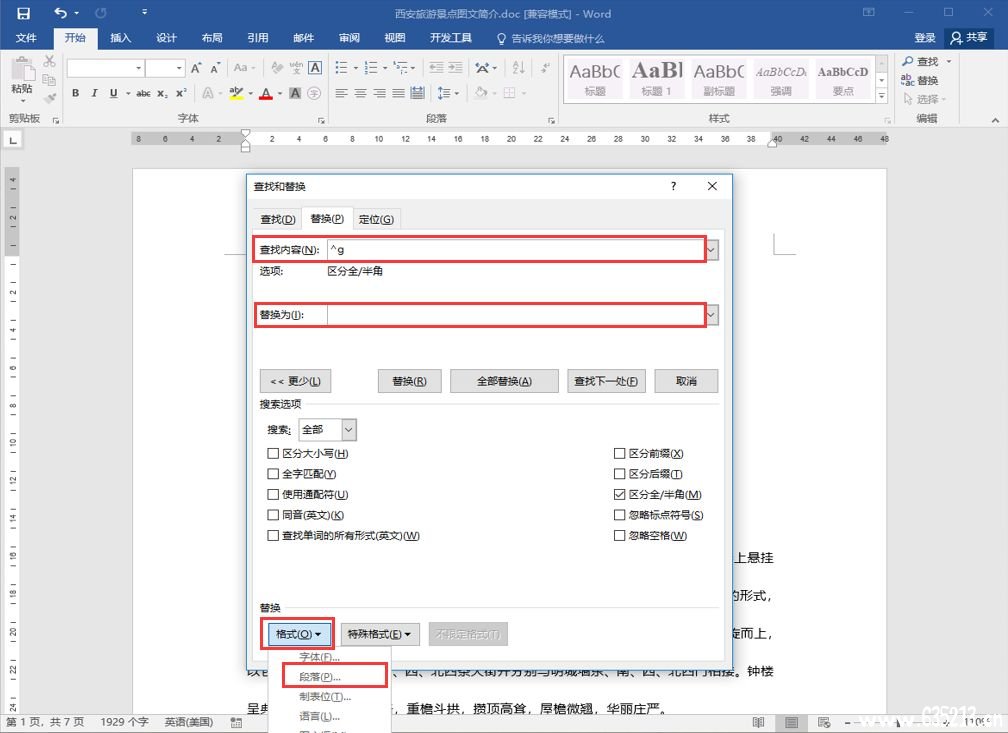The width and height of the screenshot is (1008, 733).
Task: Open the font color dropdown arrow
Action: (280, 94)
